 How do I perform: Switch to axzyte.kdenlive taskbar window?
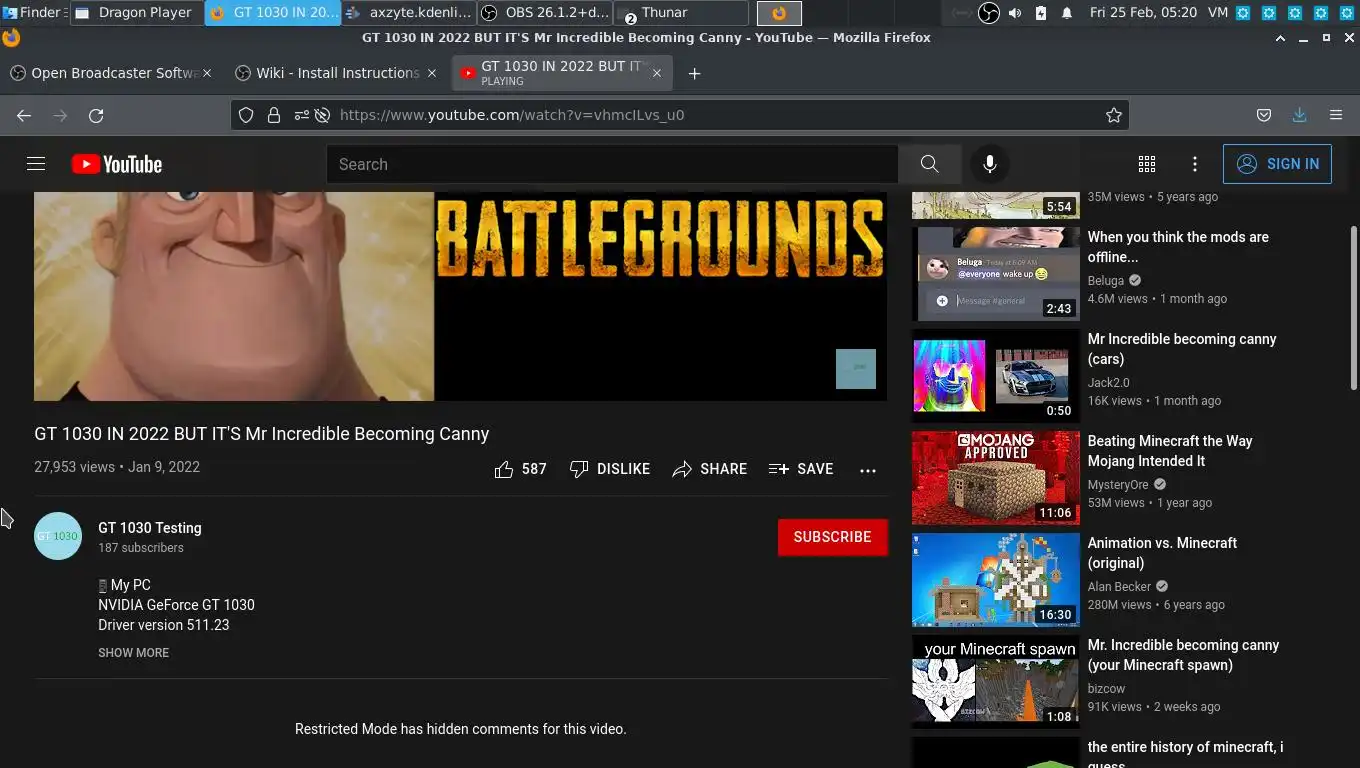tap(408, 13)
